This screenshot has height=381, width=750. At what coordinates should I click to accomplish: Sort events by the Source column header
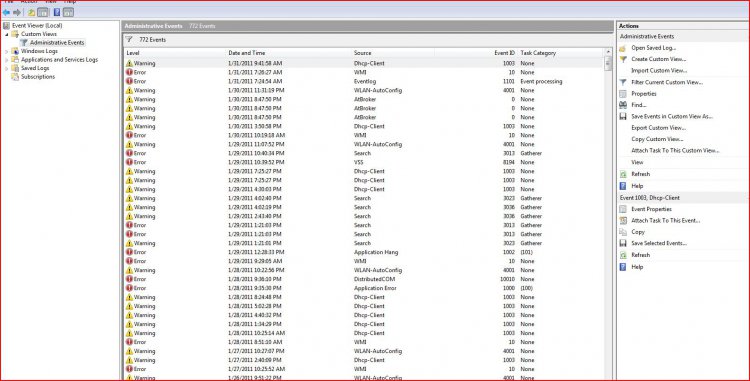pyautogui.click(x=393, y=53)
